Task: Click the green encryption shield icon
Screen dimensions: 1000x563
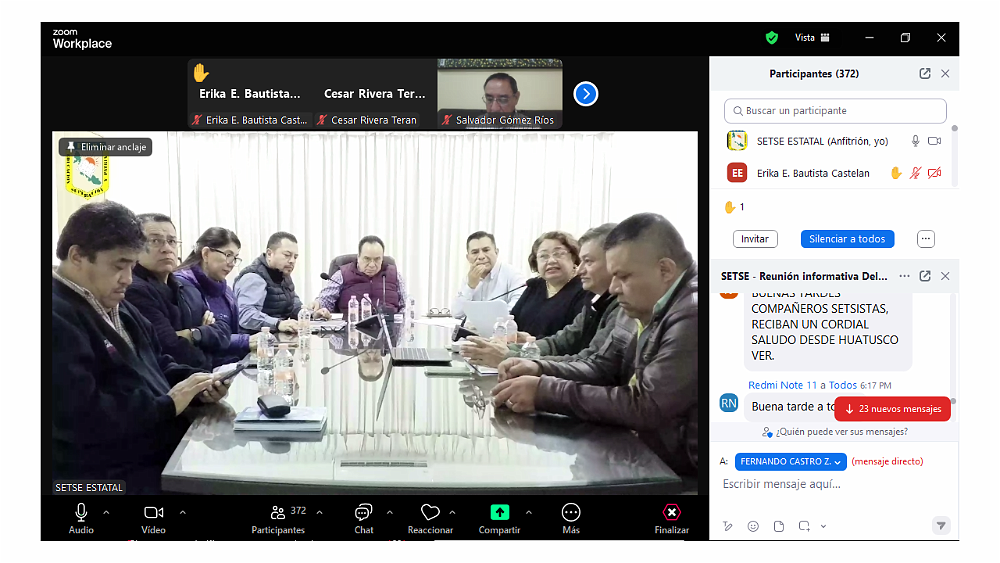Action: coord(771,38)
